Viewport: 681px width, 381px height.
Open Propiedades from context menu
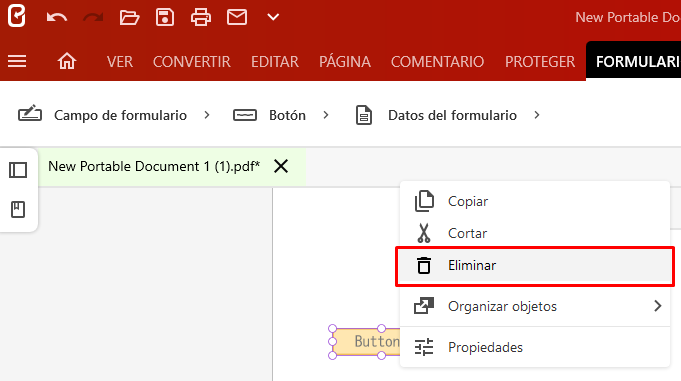point(535,347)
